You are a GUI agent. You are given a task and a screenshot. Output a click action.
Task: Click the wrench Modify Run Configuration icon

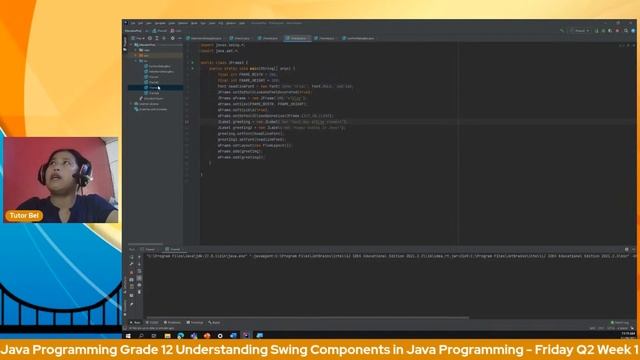(x=131, y=264)
